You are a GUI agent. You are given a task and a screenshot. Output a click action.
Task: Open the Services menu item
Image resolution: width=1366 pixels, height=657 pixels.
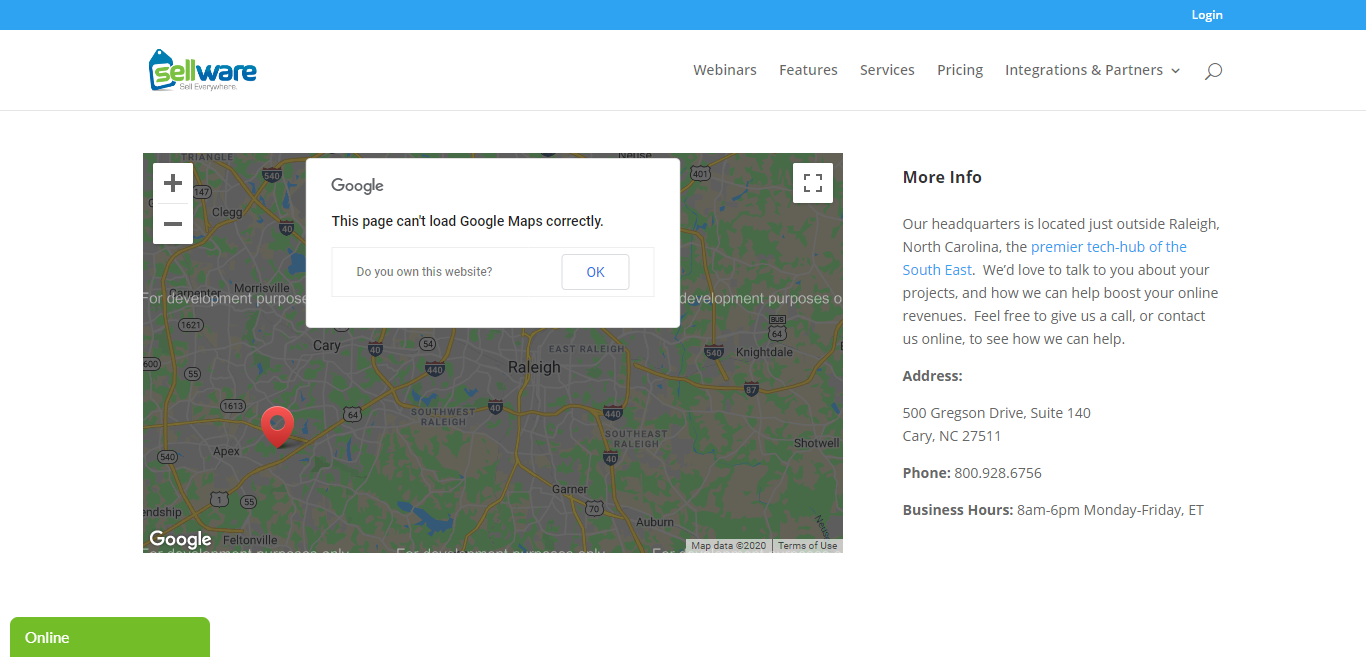tap(887, 70)
